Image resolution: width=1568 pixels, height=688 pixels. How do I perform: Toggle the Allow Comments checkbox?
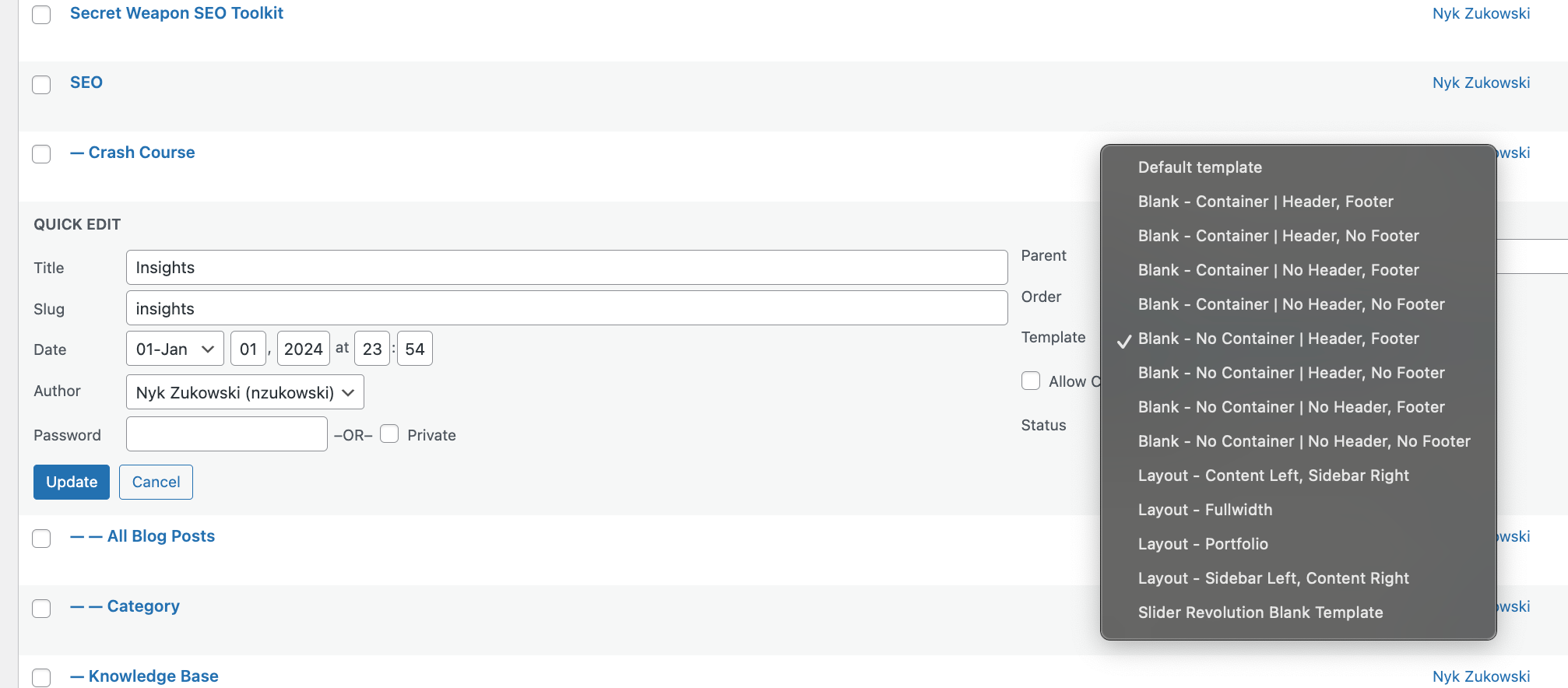1031,381
